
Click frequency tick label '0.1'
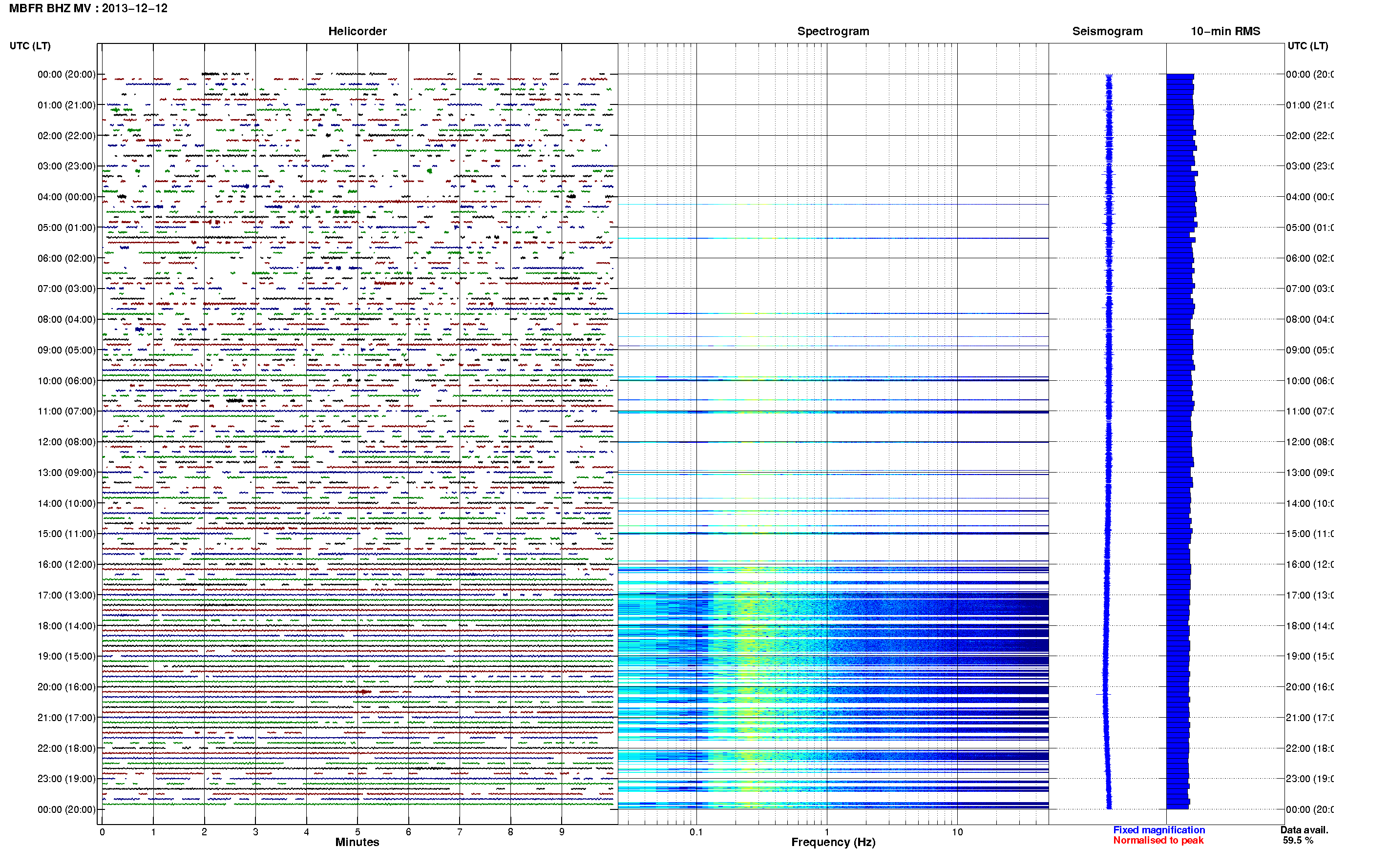[696, 832]
